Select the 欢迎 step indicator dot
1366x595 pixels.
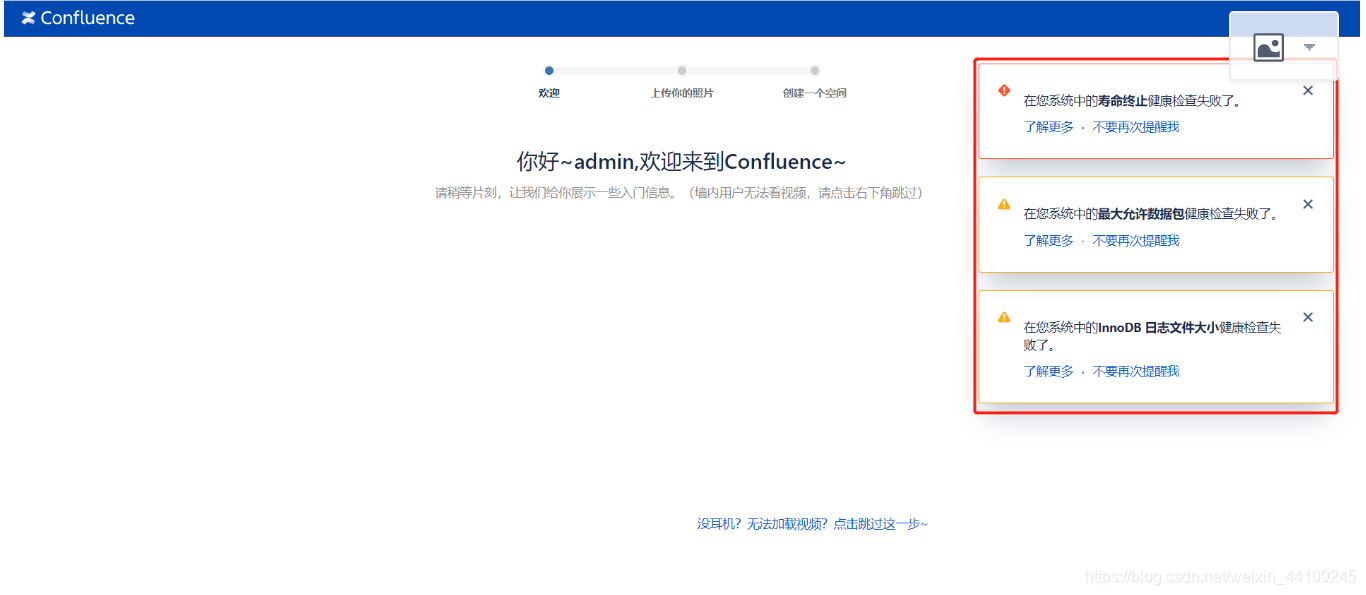tap(549, 71)
